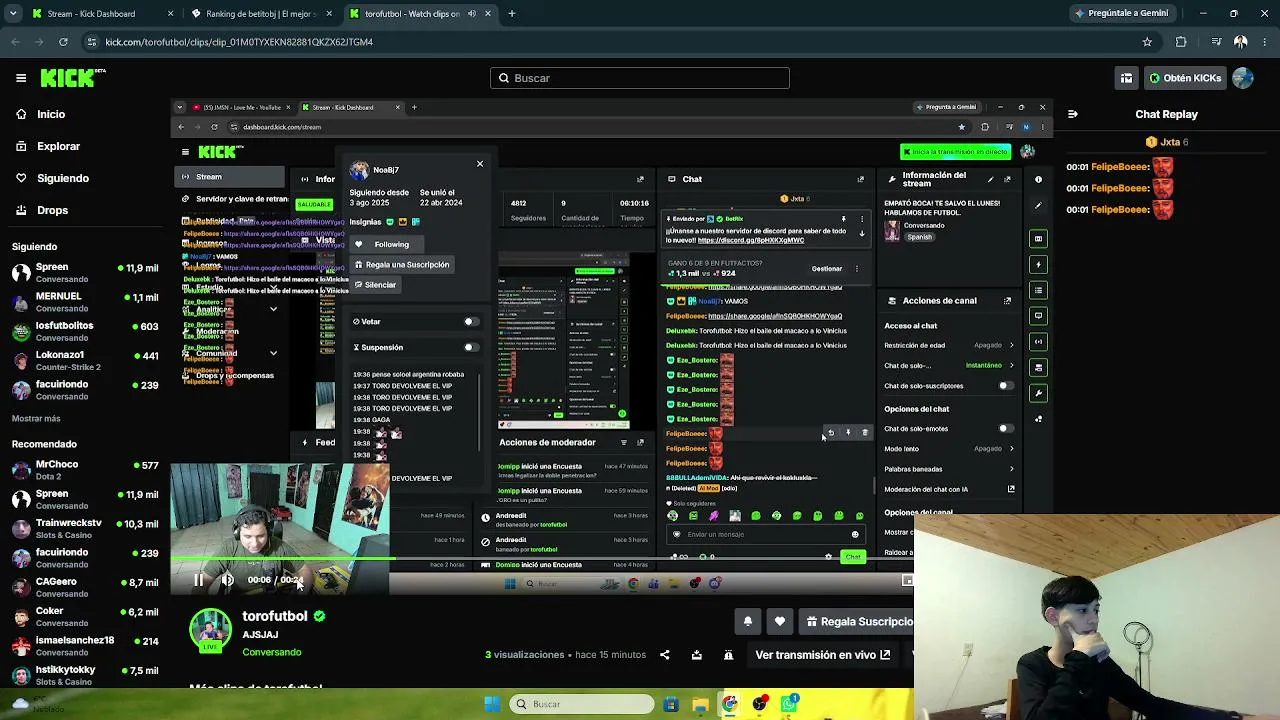The image size is (1280, 720).
Task: Click Silenciar in the clip's user card
Action: [376, 285]
